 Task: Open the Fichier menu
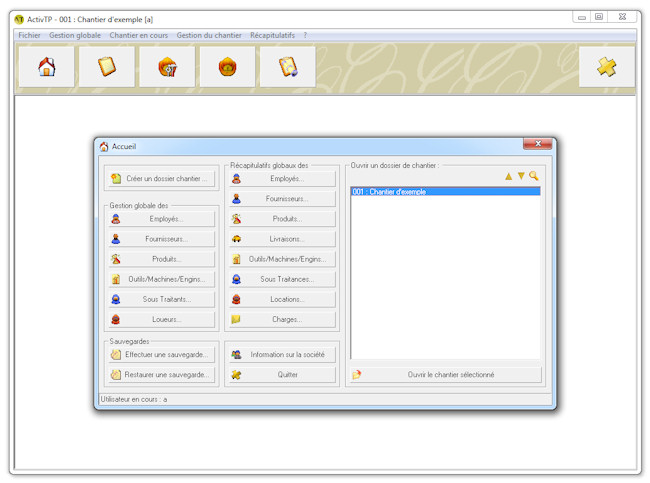(29, 35)
